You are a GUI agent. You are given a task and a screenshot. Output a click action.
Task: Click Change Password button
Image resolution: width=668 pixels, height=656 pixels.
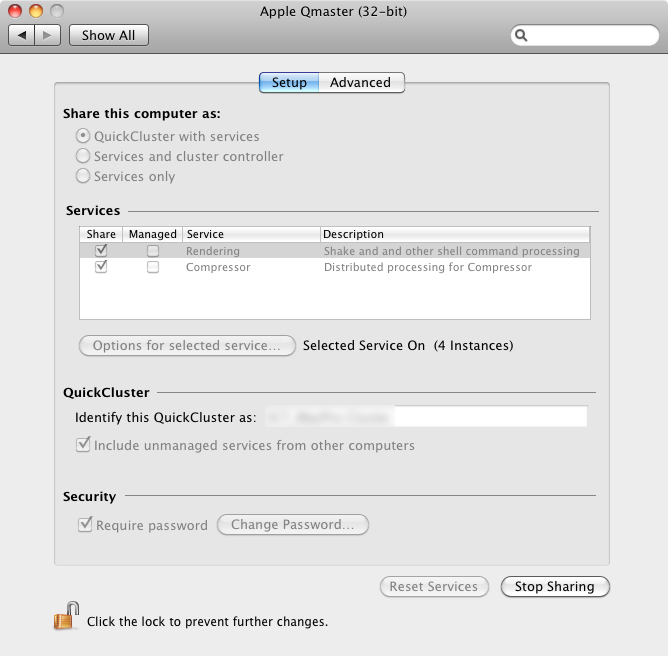click(293, 524)
